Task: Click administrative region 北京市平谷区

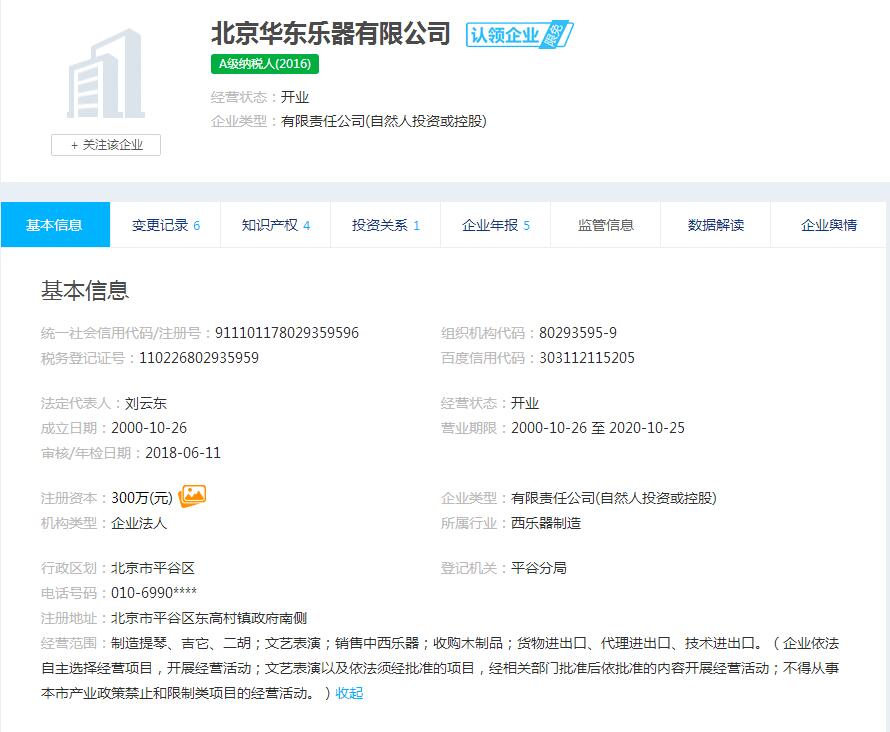Action: [153, 568]
